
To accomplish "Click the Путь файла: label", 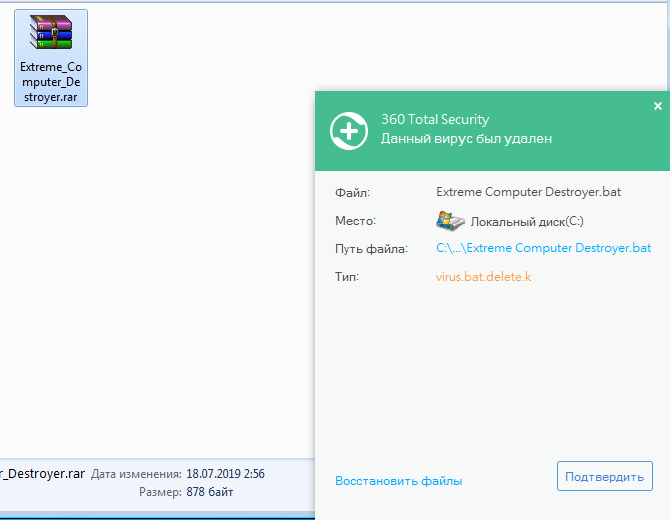I will [x=371, y=249].
